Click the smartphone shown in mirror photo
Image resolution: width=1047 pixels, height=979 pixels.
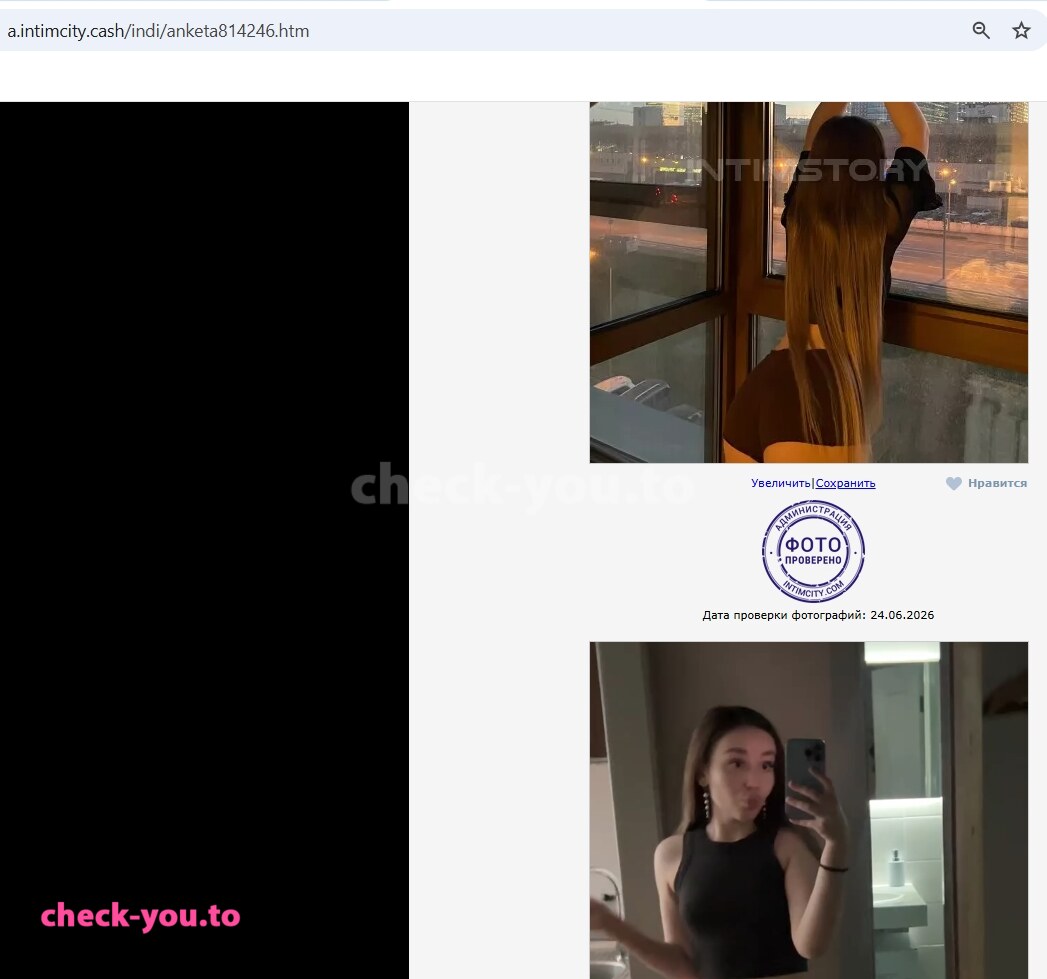(805, 775)
